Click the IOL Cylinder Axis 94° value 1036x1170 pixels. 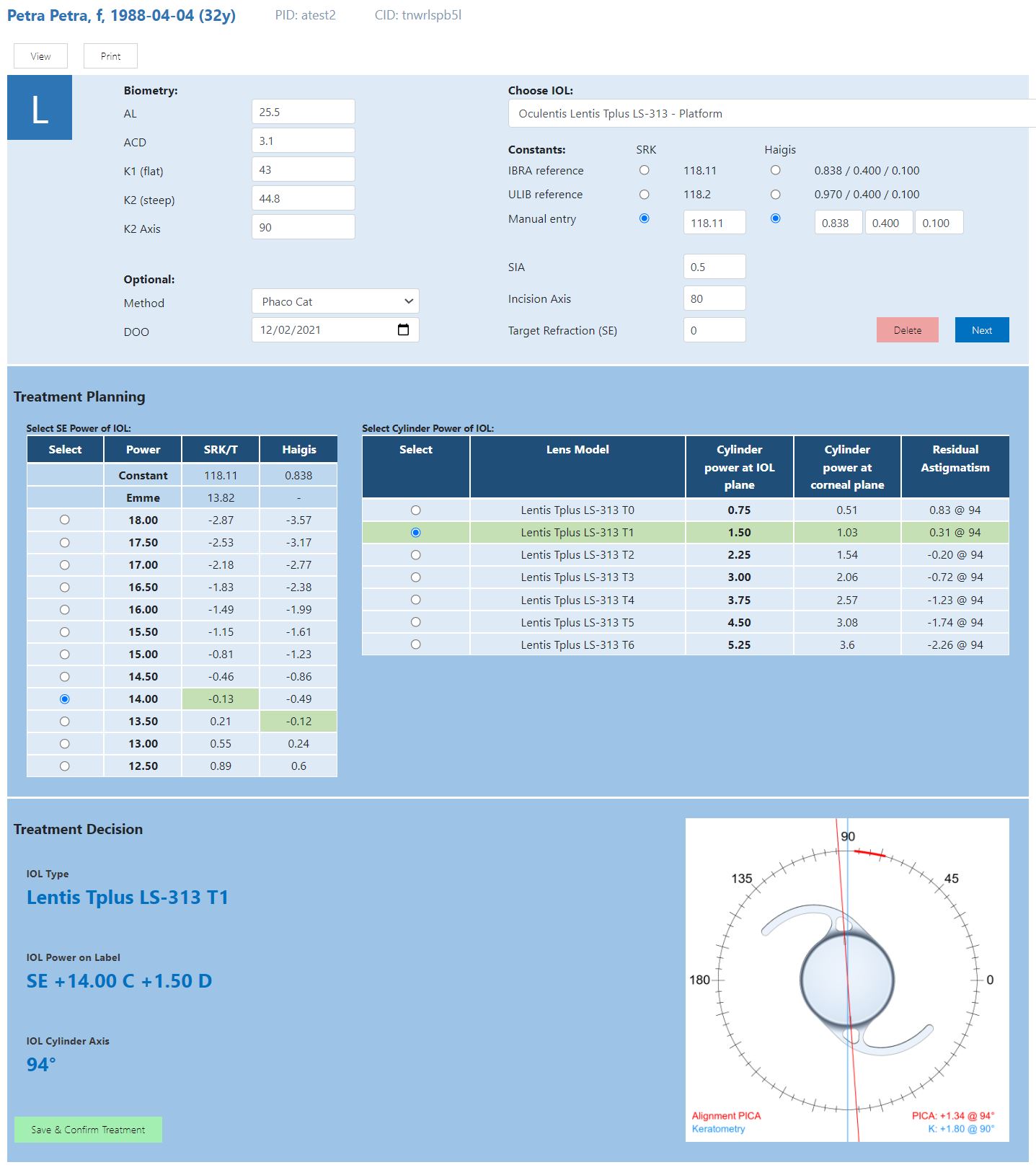[x=41, y=1064]
